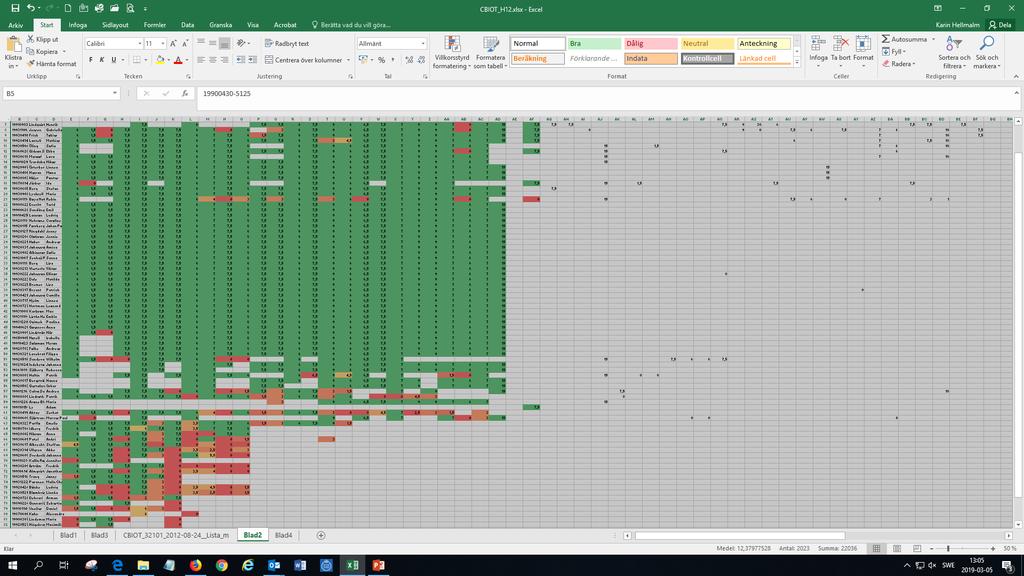
Task: Open the Calibri font name dropdown
Action: click(140, 43)
